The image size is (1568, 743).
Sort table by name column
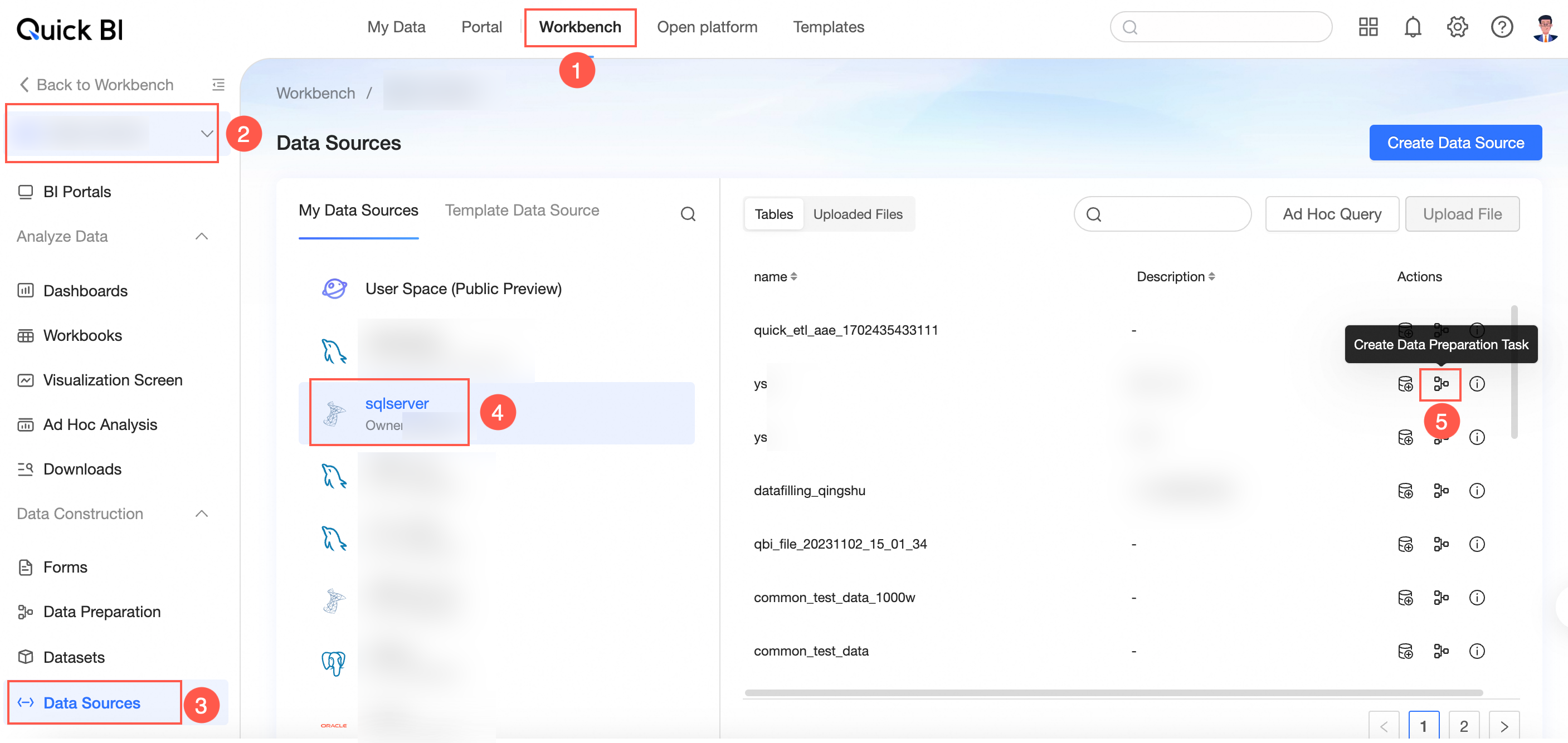click(793, 277)
